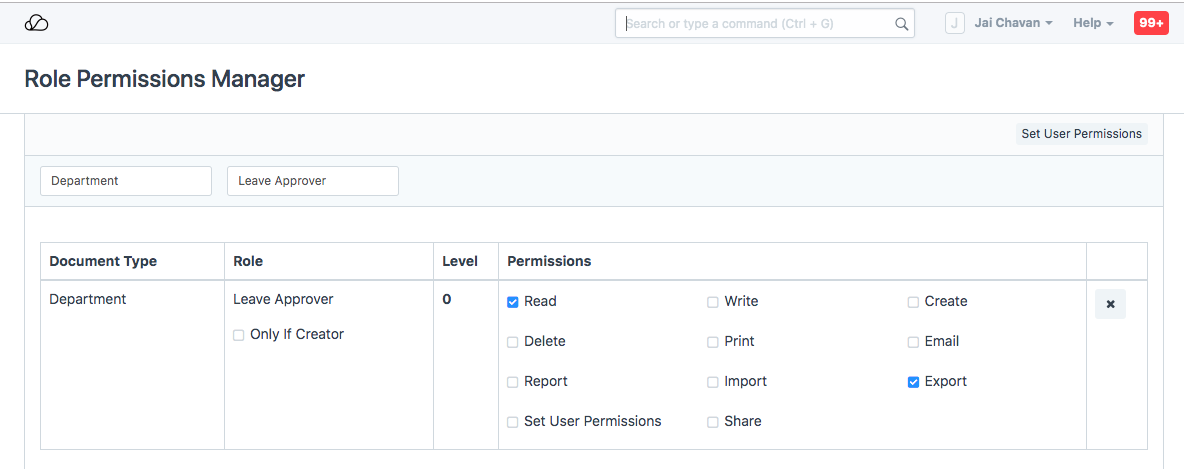Image resolution: width=1184 pixels, height=469 pixels.
Task: Check the Email permission box
Action: (913, 342)
